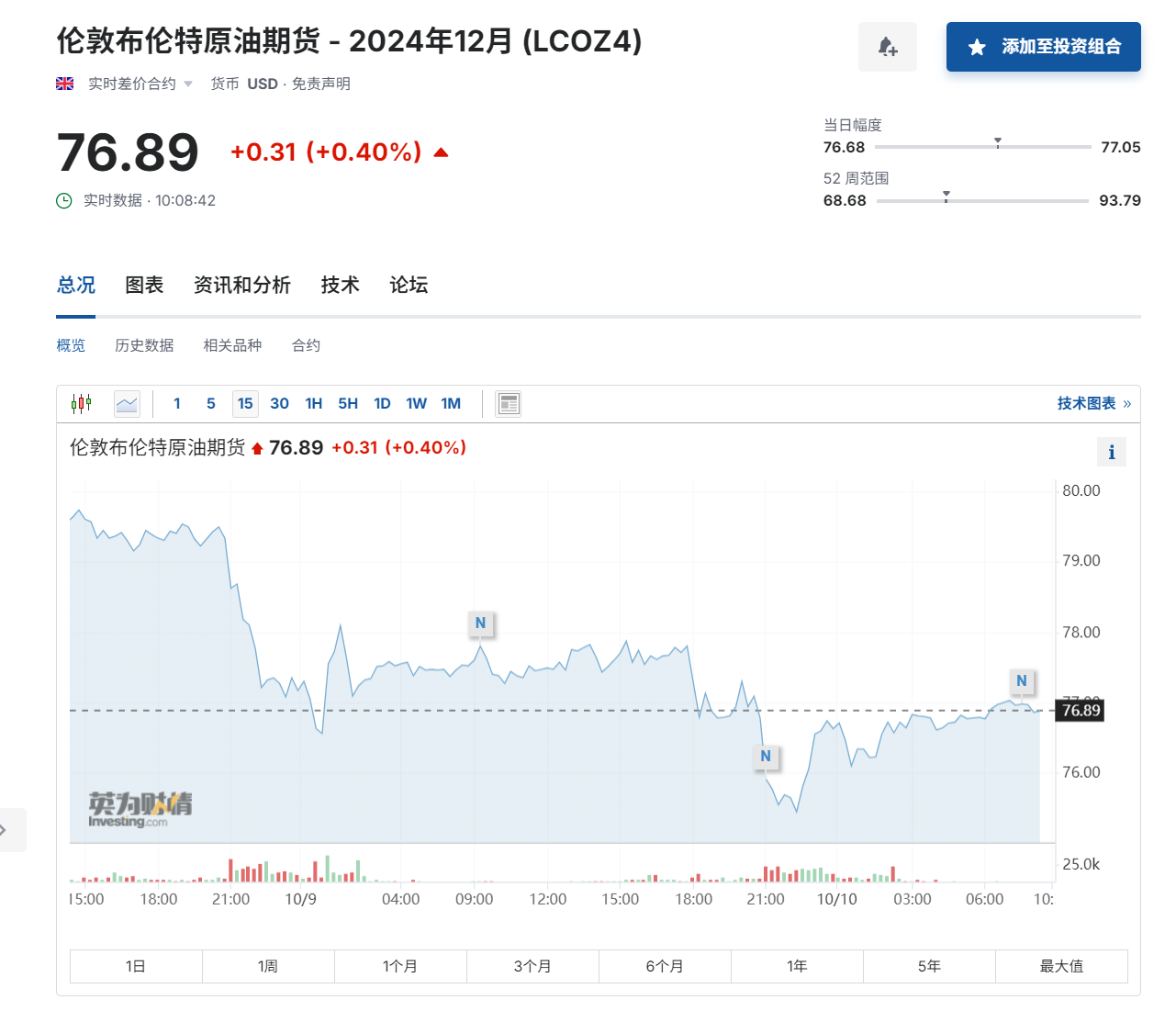Open the news panel icon beside 1M

pos(508,403)
